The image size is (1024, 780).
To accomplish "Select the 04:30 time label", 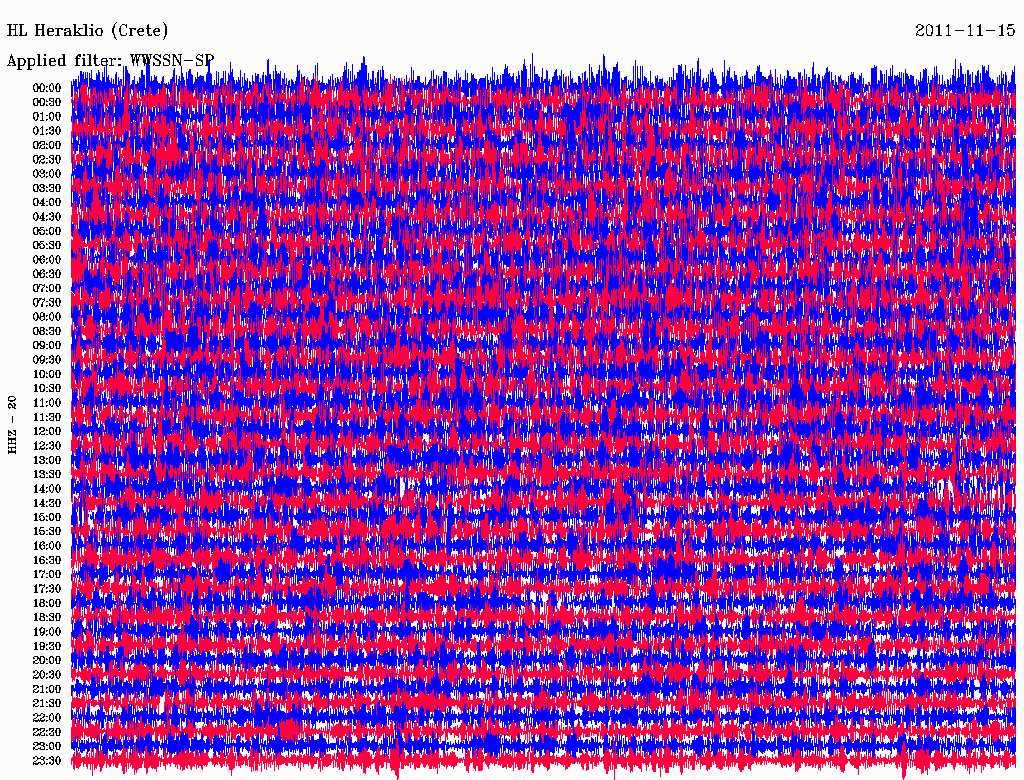I will 47,217.
